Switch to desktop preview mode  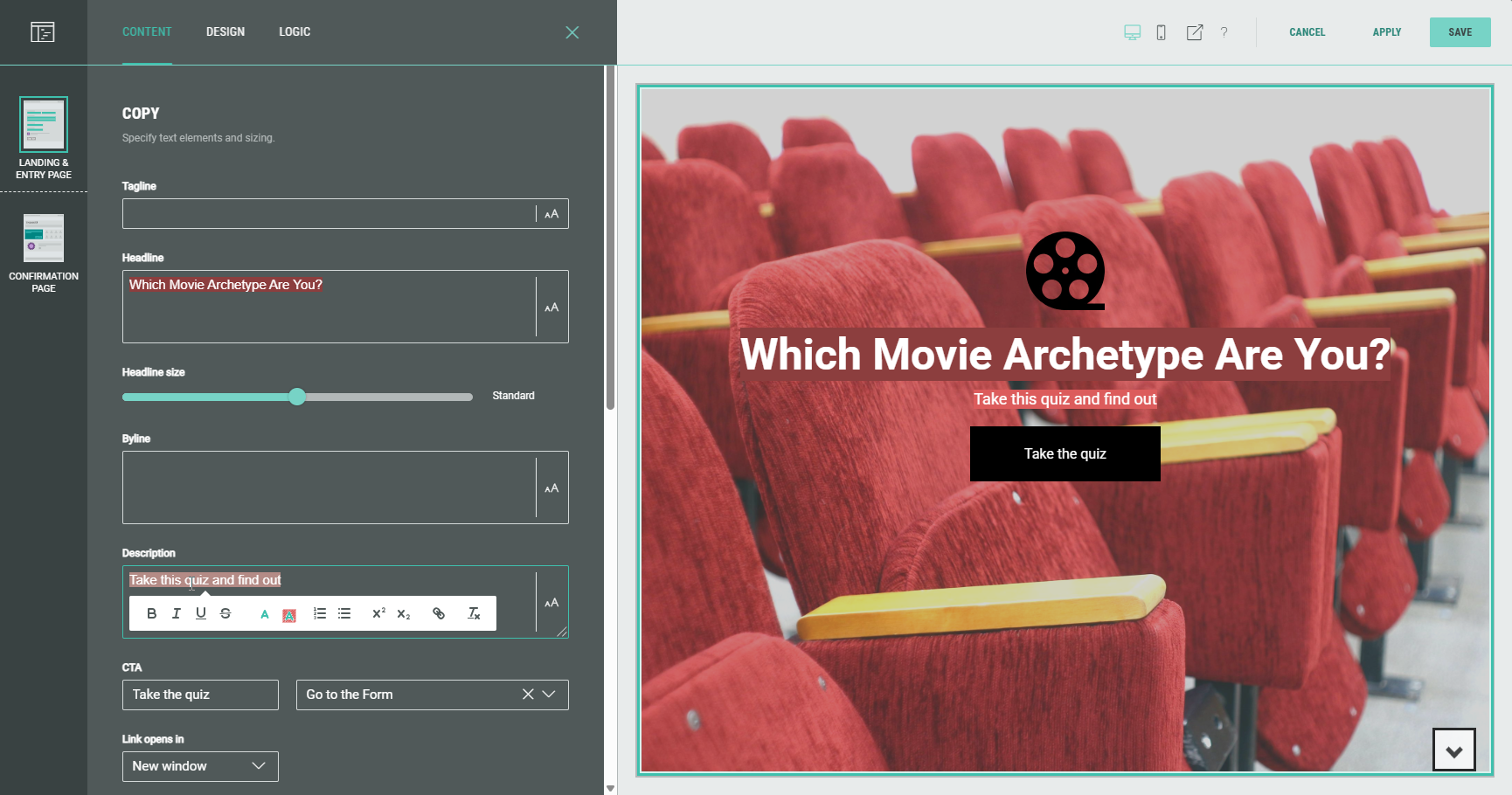tap(1132, 32)
